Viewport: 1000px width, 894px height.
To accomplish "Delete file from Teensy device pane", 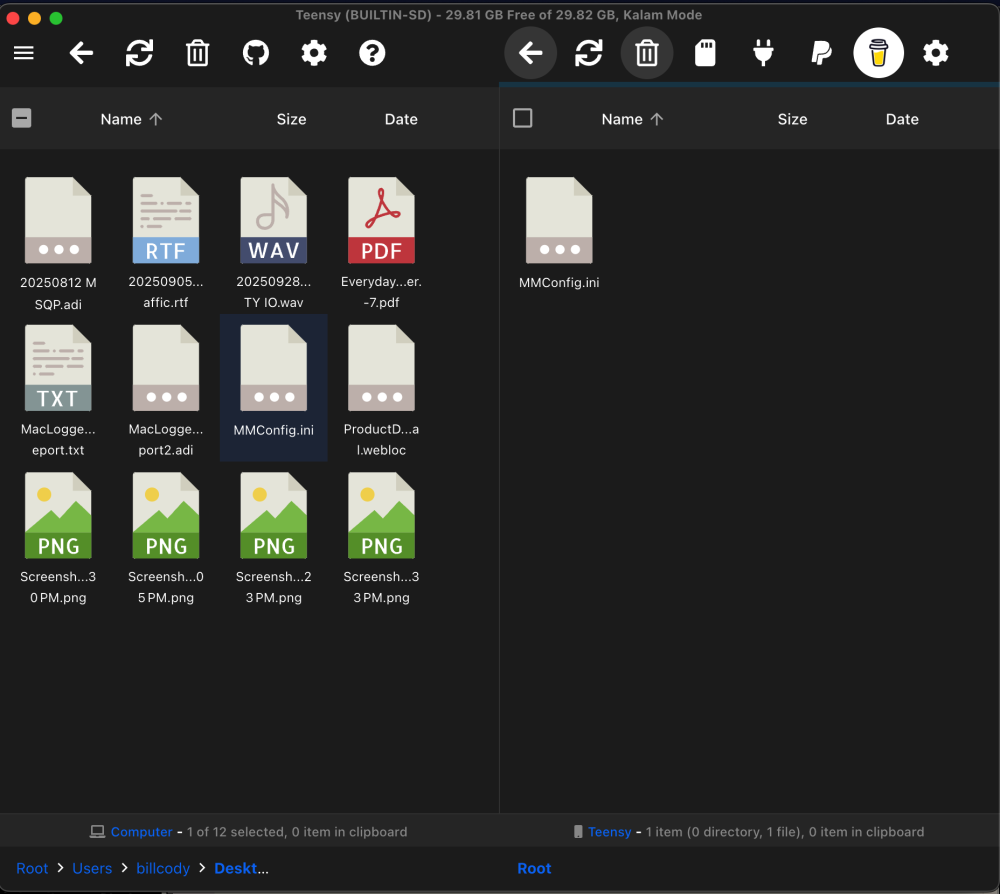I will click(x=647, y=53).
